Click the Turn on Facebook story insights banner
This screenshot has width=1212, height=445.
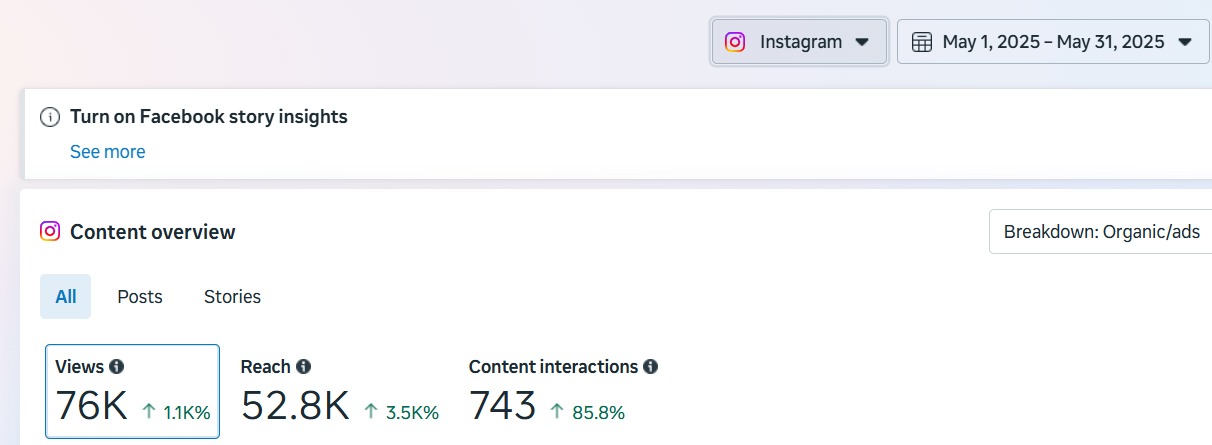pyautogui.click(x=616, y=134)
